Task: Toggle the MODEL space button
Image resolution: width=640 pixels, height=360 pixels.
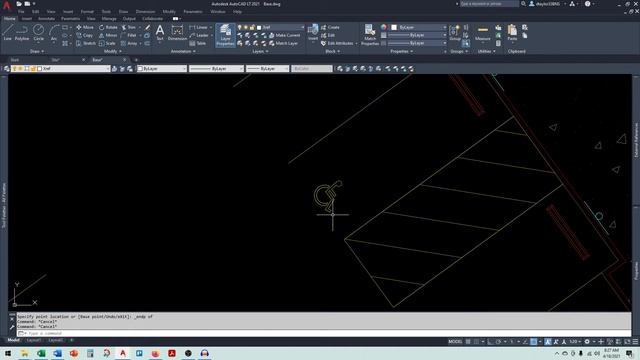Action: (x=455, y=342)
